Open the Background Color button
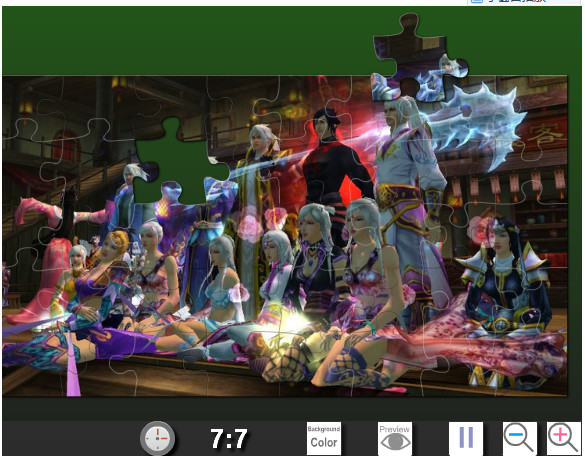This screenshot has width=585, height=466. click(323, 438)
